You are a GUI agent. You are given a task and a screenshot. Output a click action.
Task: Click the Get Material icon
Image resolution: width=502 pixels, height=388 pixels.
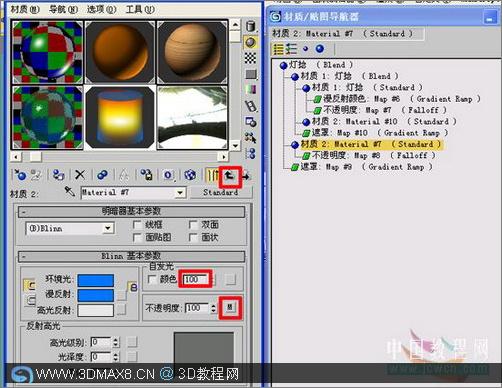point(20,175)
